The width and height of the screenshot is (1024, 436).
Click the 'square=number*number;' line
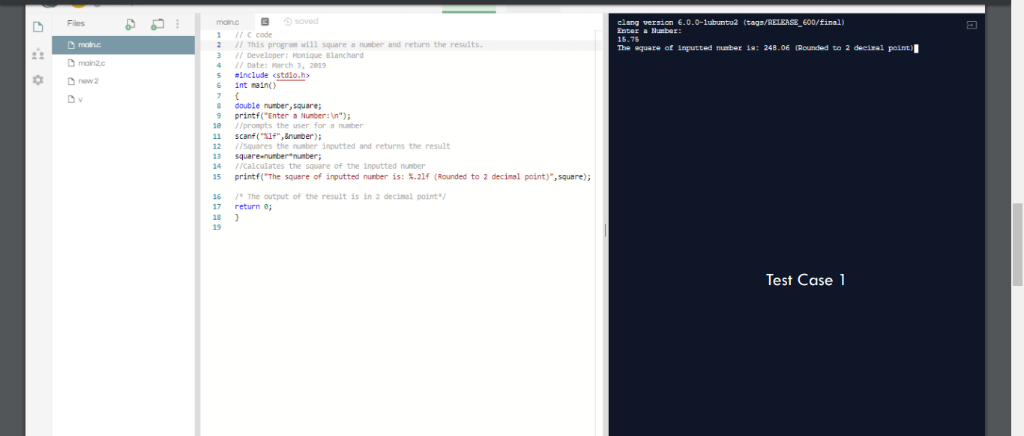pyautogui.click(x=278, y=157)
